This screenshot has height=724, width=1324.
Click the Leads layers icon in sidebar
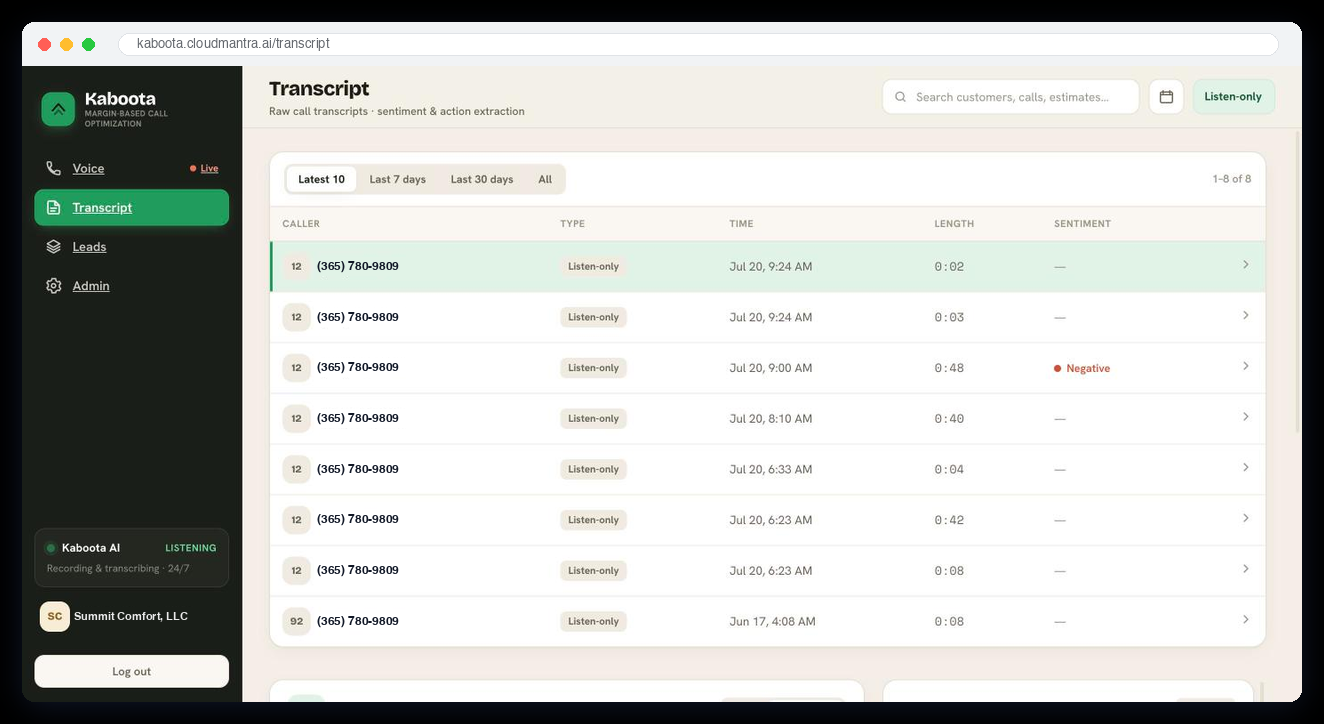[54, 246]
